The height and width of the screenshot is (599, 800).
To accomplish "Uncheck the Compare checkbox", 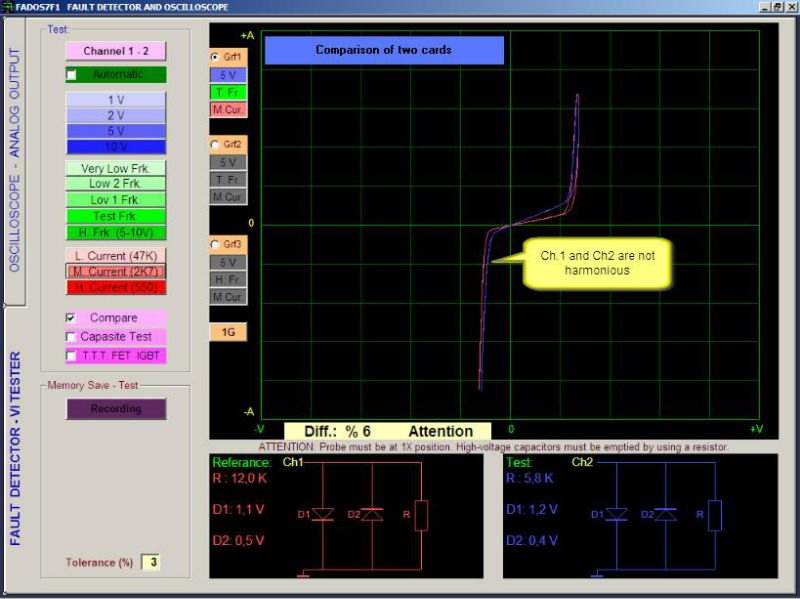I will click(72, 318).
